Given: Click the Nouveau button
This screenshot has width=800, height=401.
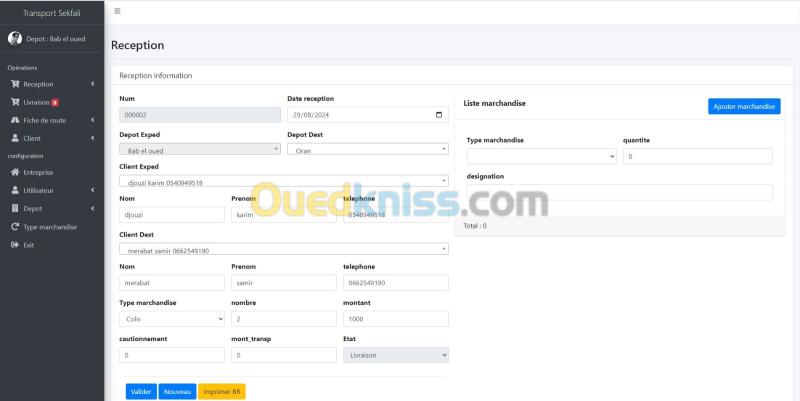Looking at the screenshot, I should click(x=178, y=391).
